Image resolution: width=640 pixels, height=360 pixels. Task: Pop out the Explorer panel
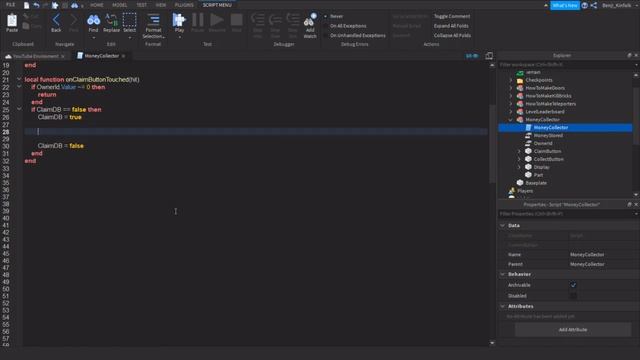point(629,55)
